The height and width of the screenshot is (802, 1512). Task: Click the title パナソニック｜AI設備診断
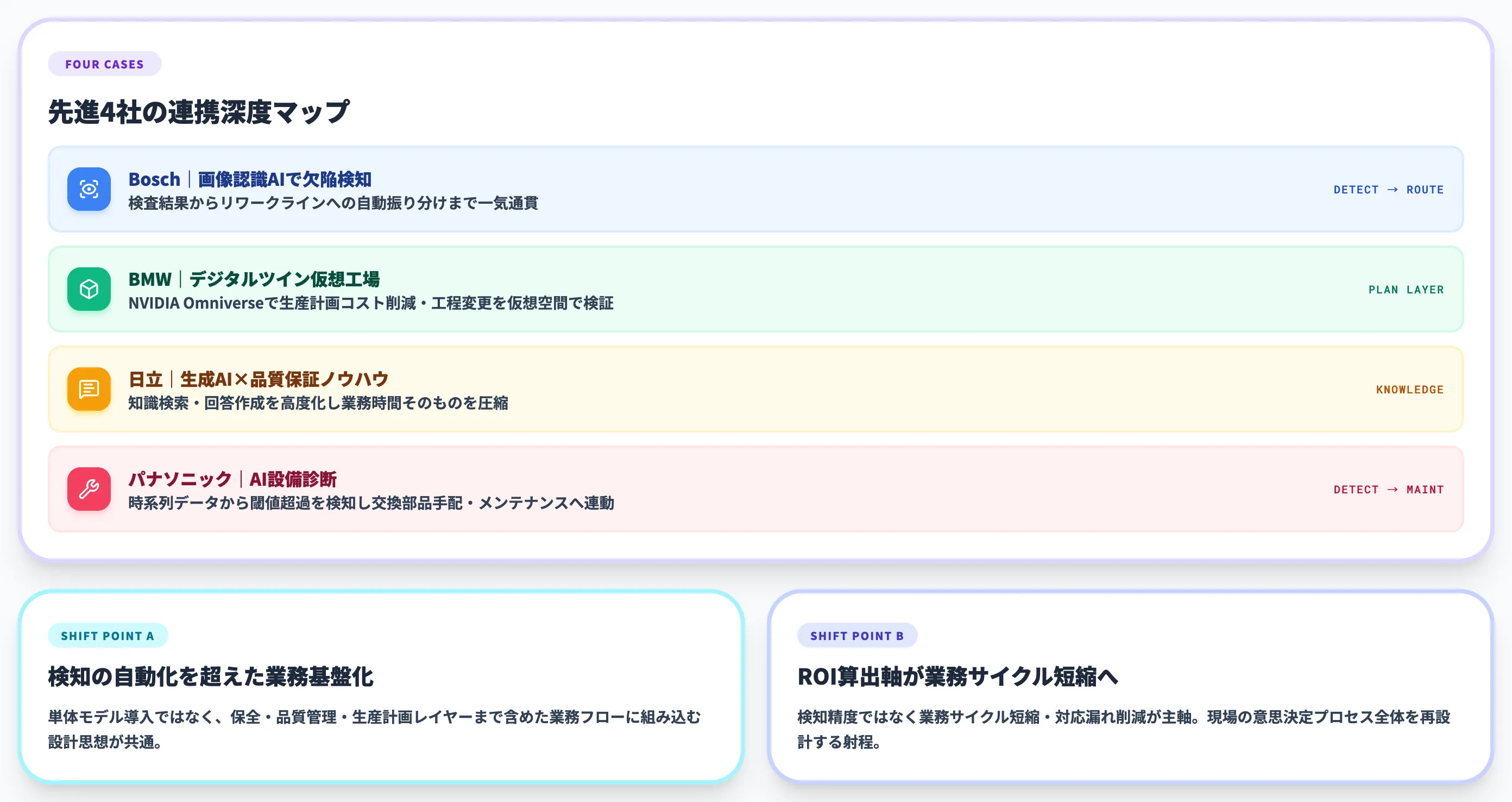click(232, 479)
